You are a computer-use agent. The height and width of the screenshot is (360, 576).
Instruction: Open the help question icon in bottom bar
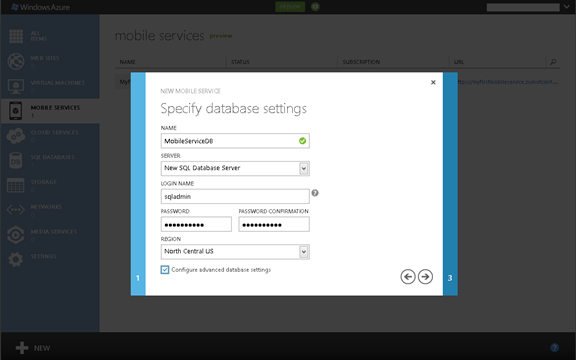point(555,348)
